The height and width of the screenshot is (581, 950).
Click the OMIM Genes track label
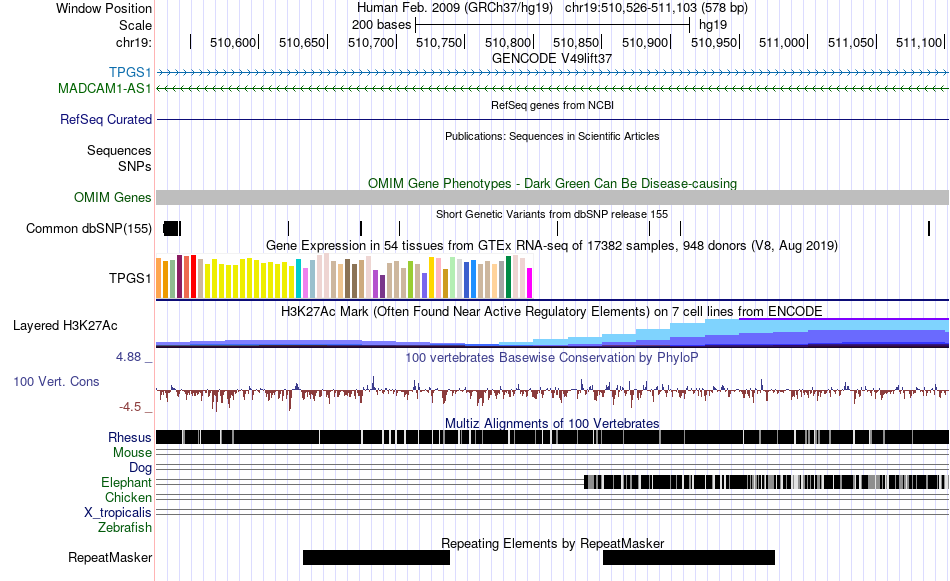click(x=112, y=198)
